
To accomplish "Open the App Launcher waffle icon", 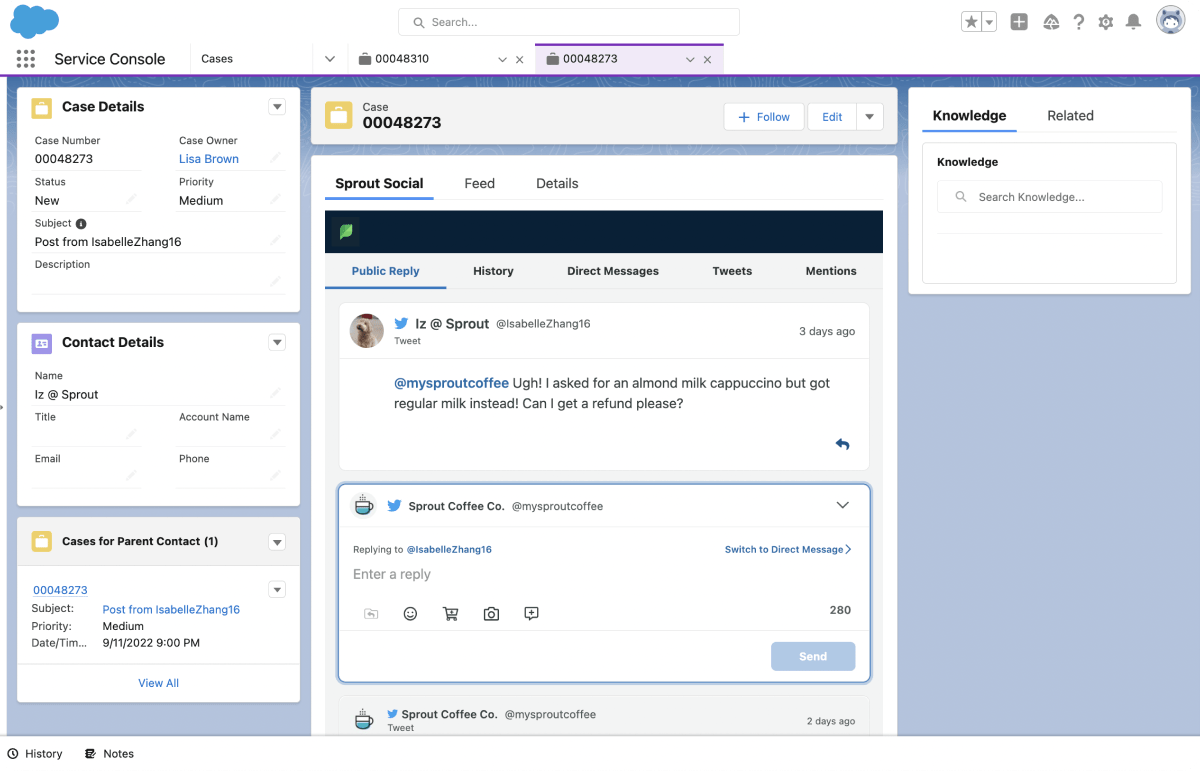I will 26,58.
